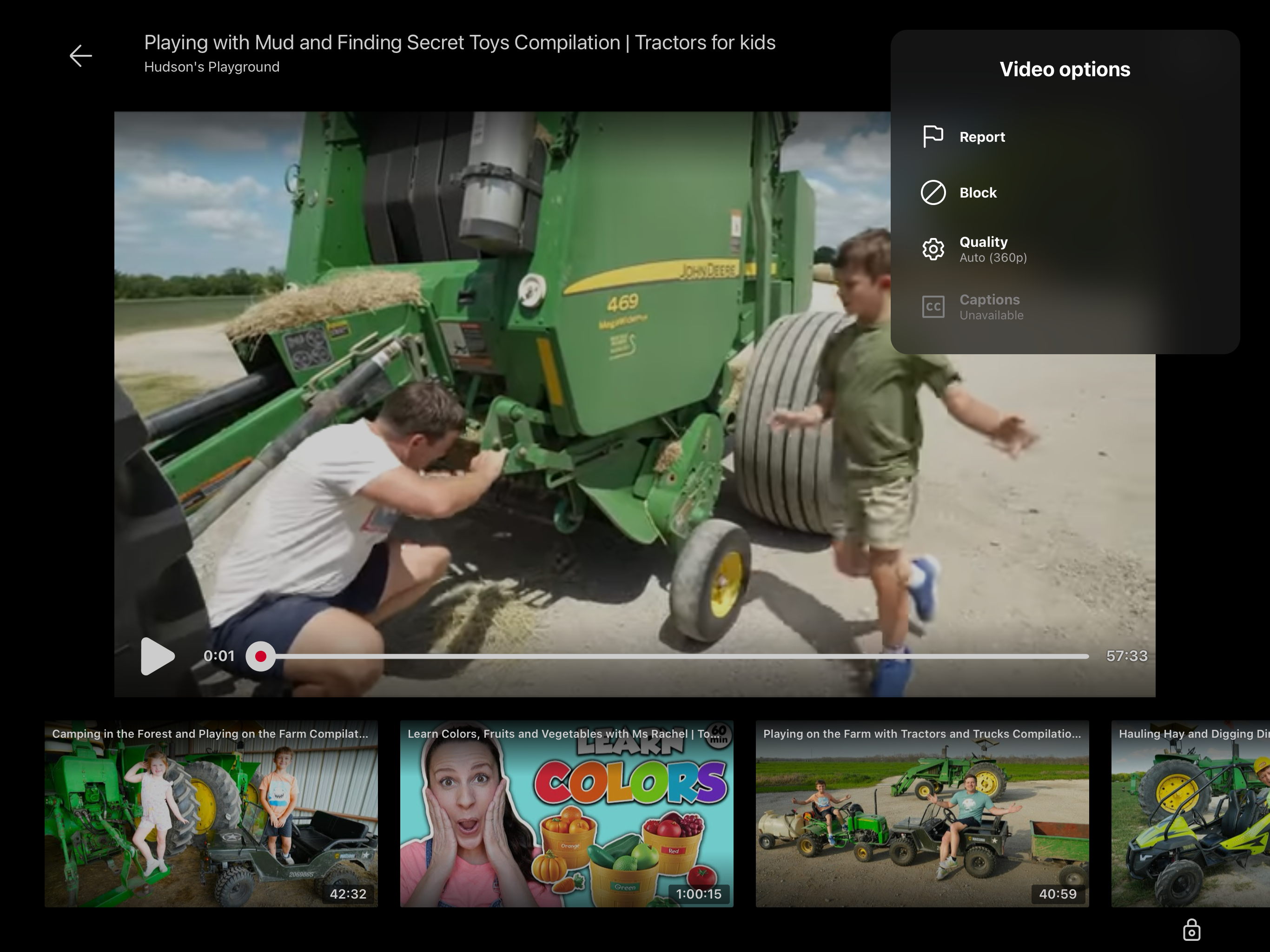Open Quality Auto (360p) setting

992,249
